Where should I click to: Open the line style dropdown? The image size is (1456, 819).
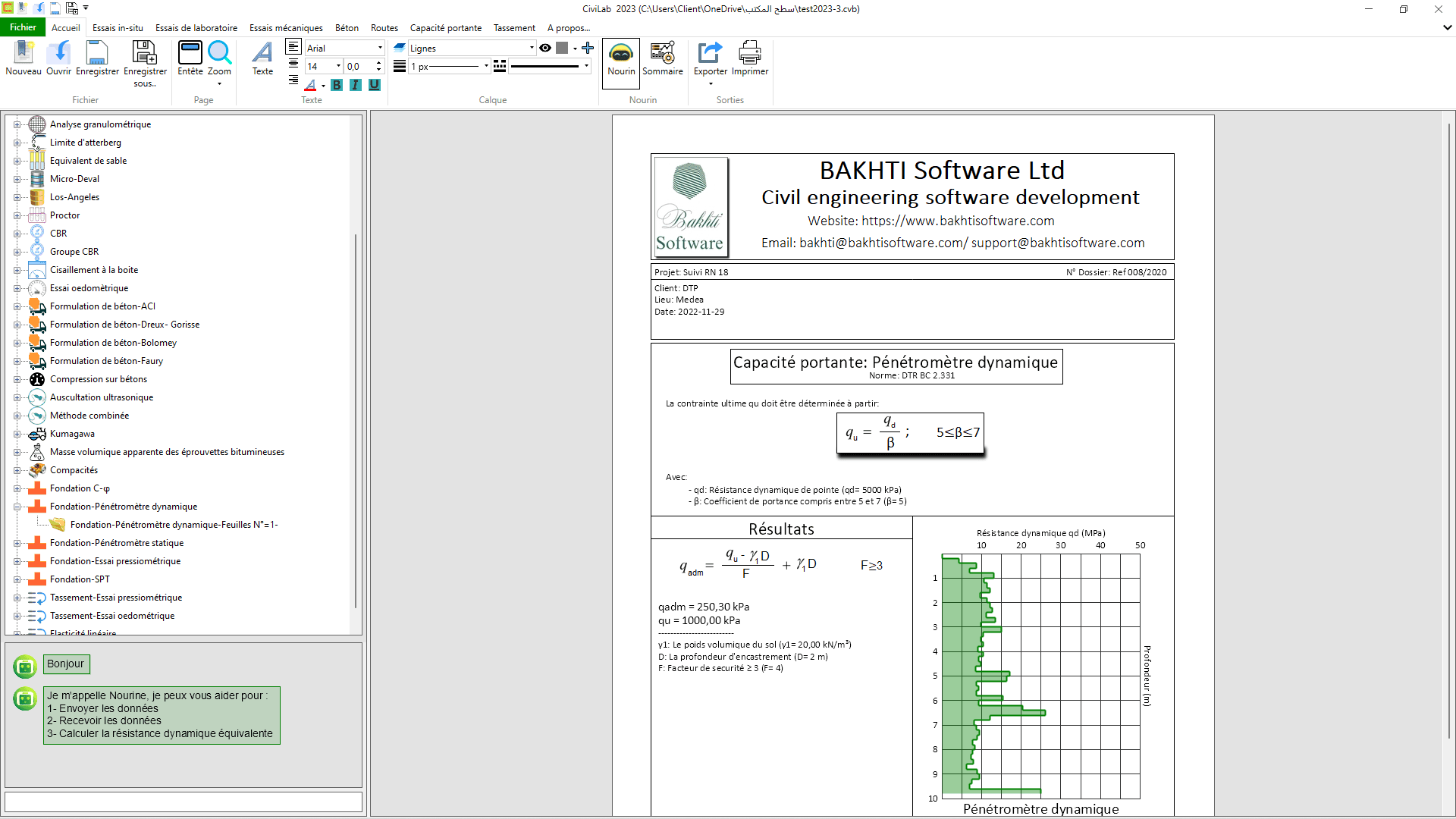click(x=586, y=66)
